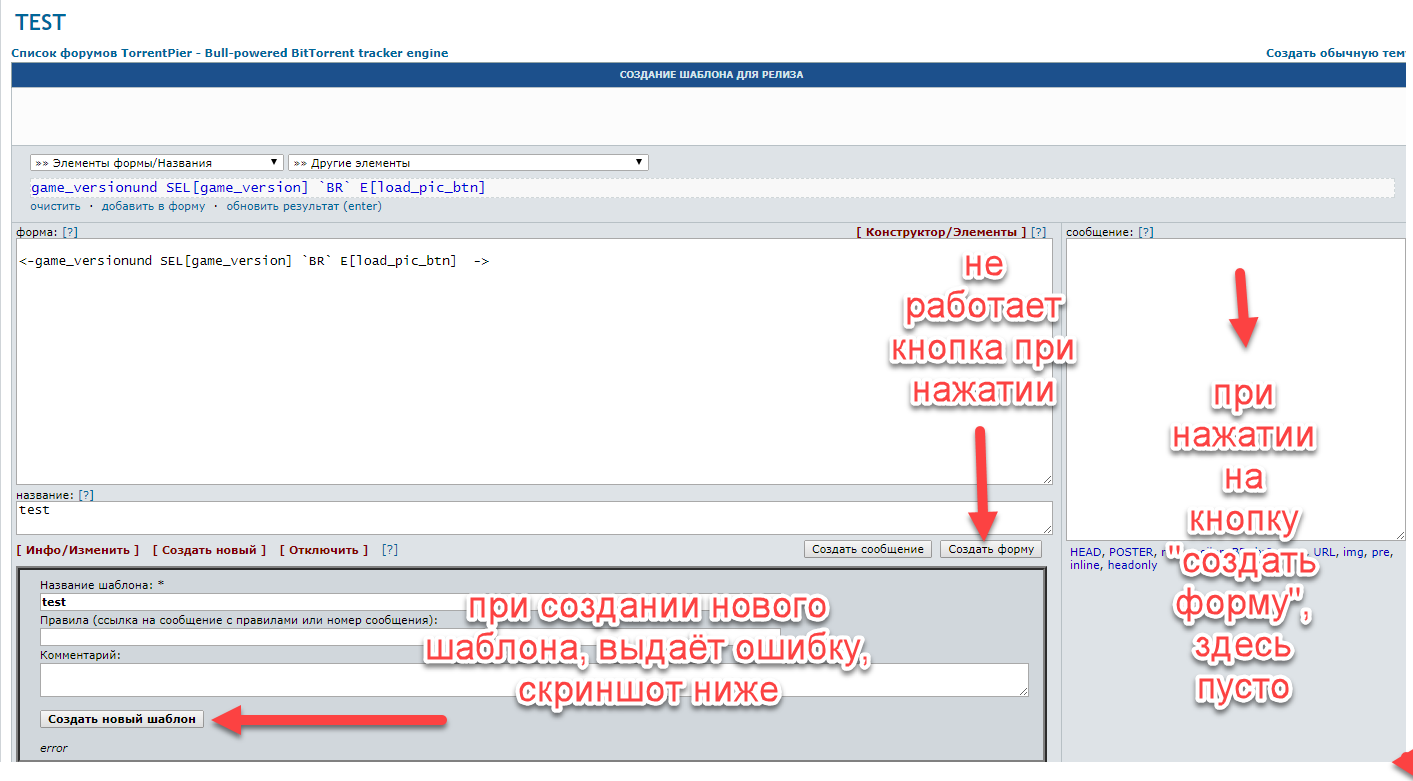The image size is (1413, 781).
Task: Go to Список форумов TorrentPier breadcrumb
Action: (229, 53)
